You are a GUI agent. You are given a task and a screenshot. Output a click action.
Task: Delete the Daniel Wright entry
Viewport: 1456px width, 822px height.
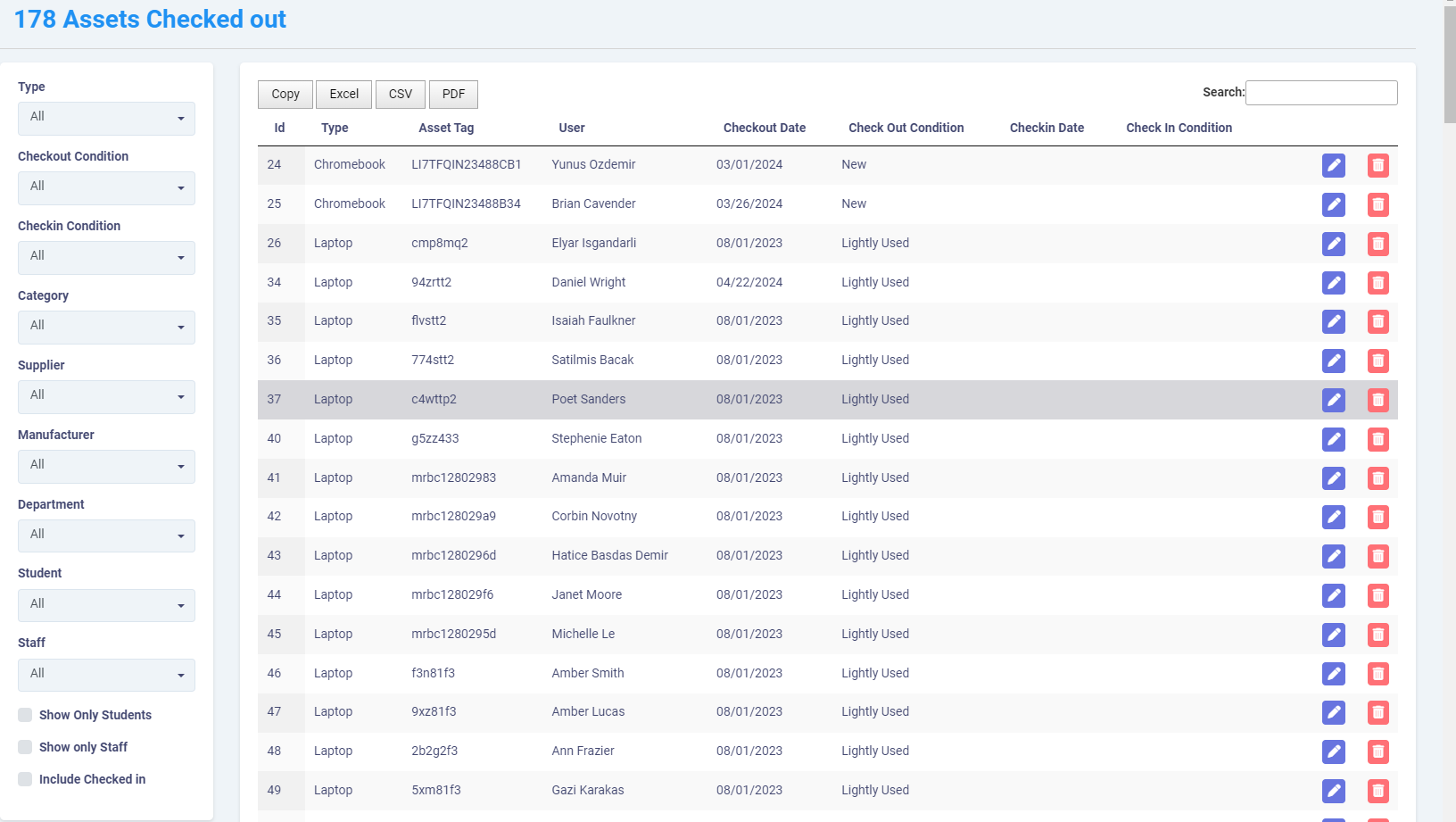tap(1378, 283)
